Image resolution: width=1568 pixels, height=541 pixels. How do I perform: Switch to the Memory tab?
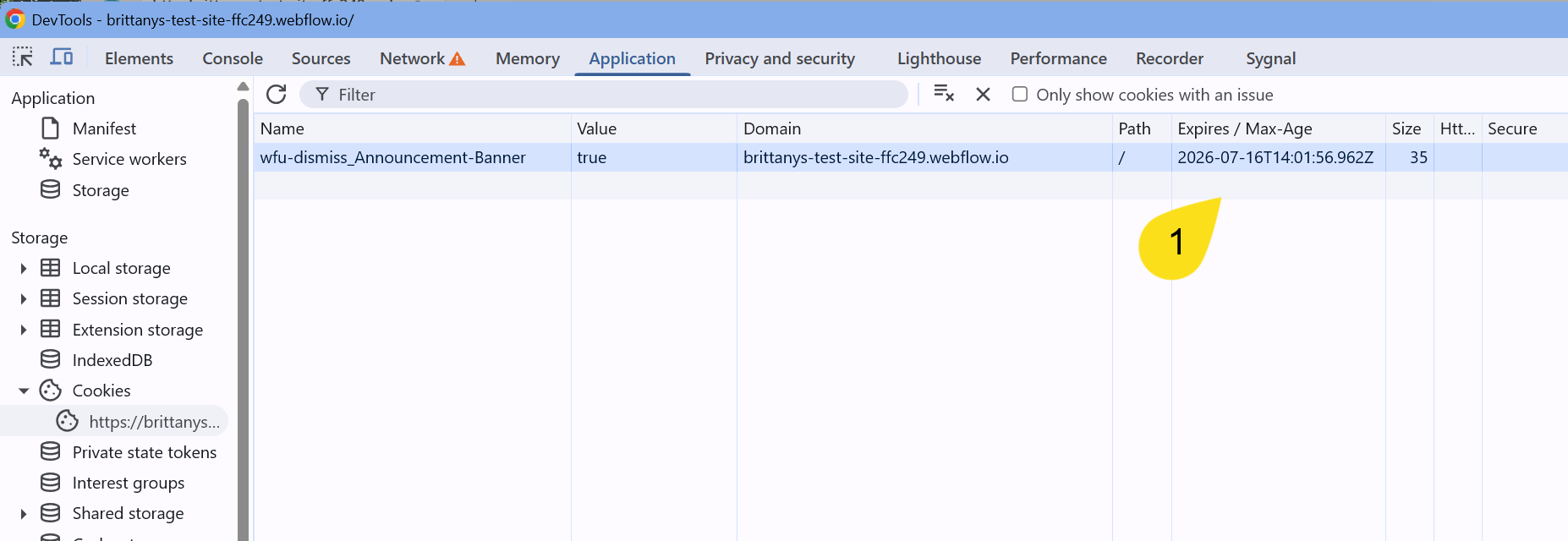[528, 58]
